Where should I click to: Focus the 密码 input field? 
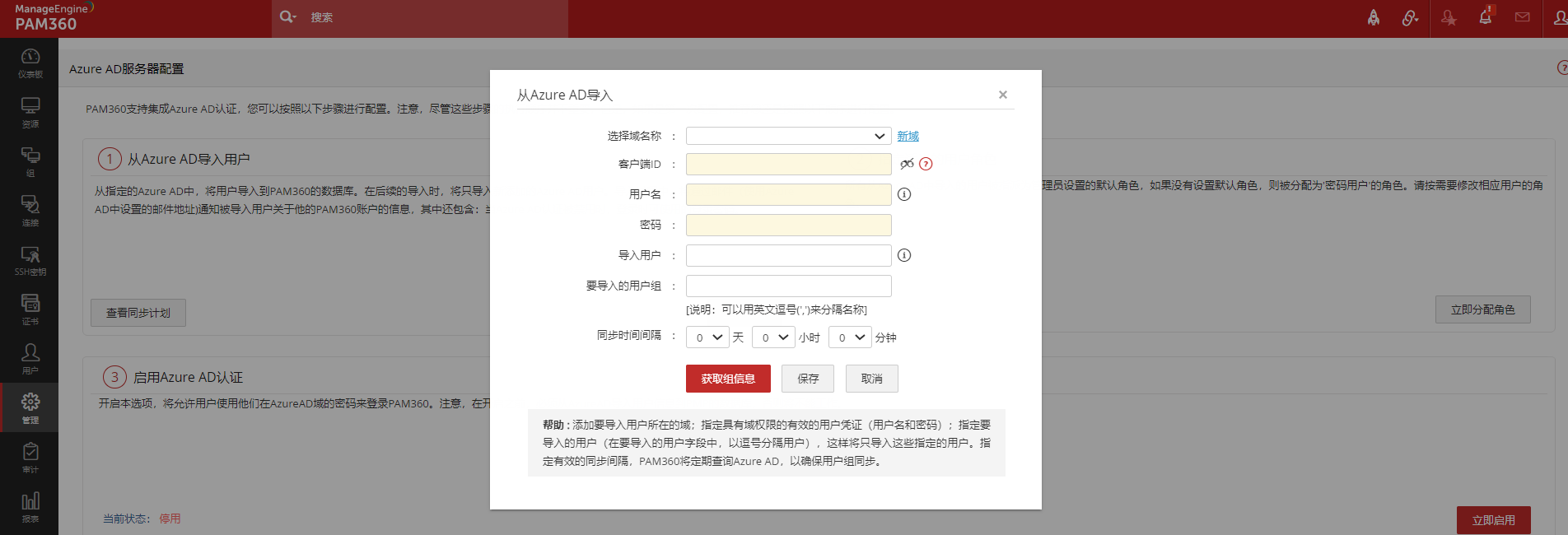coord(789,225)
